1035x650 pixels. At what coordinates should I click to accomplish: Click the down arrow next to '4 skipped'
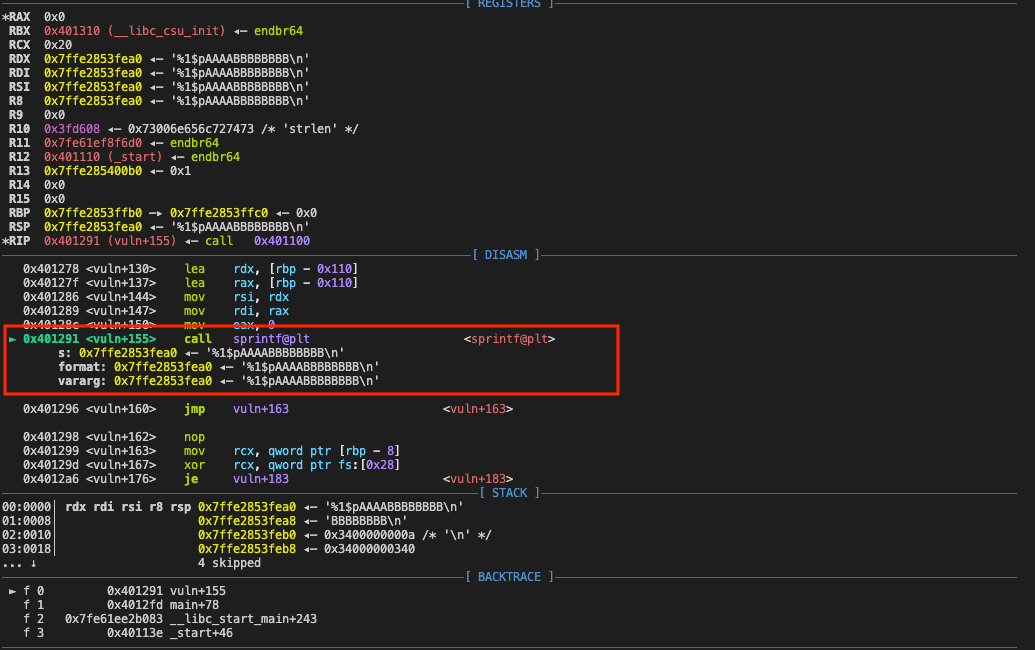coord(36,563)
